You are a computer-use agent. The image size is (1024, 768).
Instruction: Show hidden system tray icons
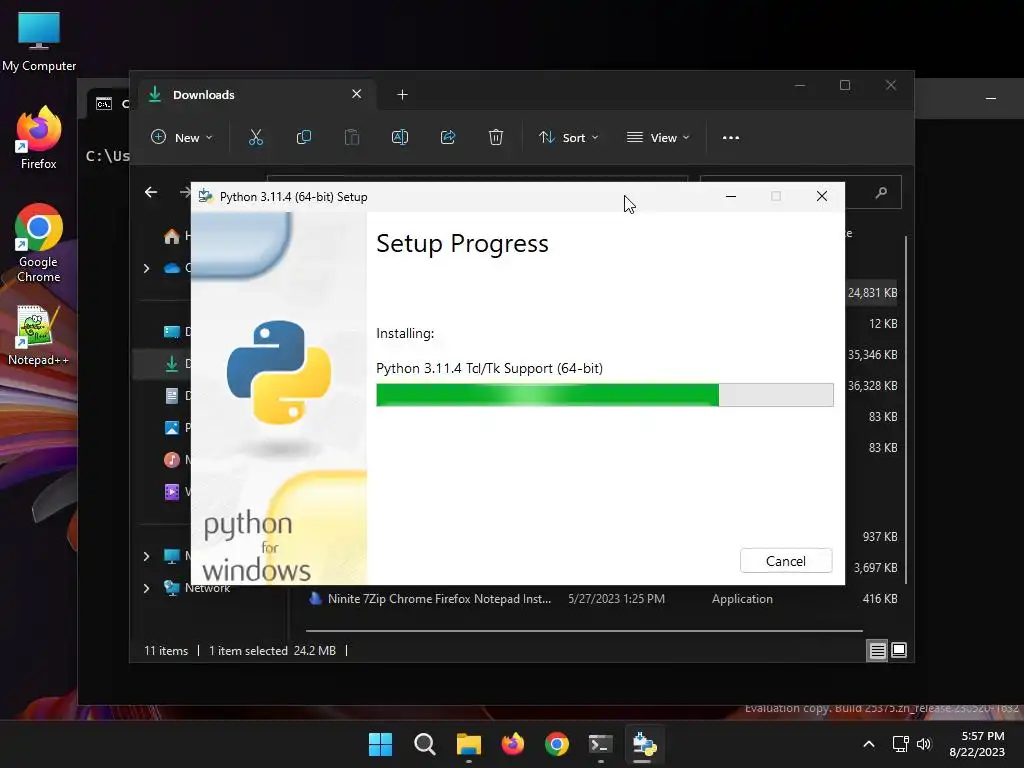pyautogui.click(x=869, y=744)
